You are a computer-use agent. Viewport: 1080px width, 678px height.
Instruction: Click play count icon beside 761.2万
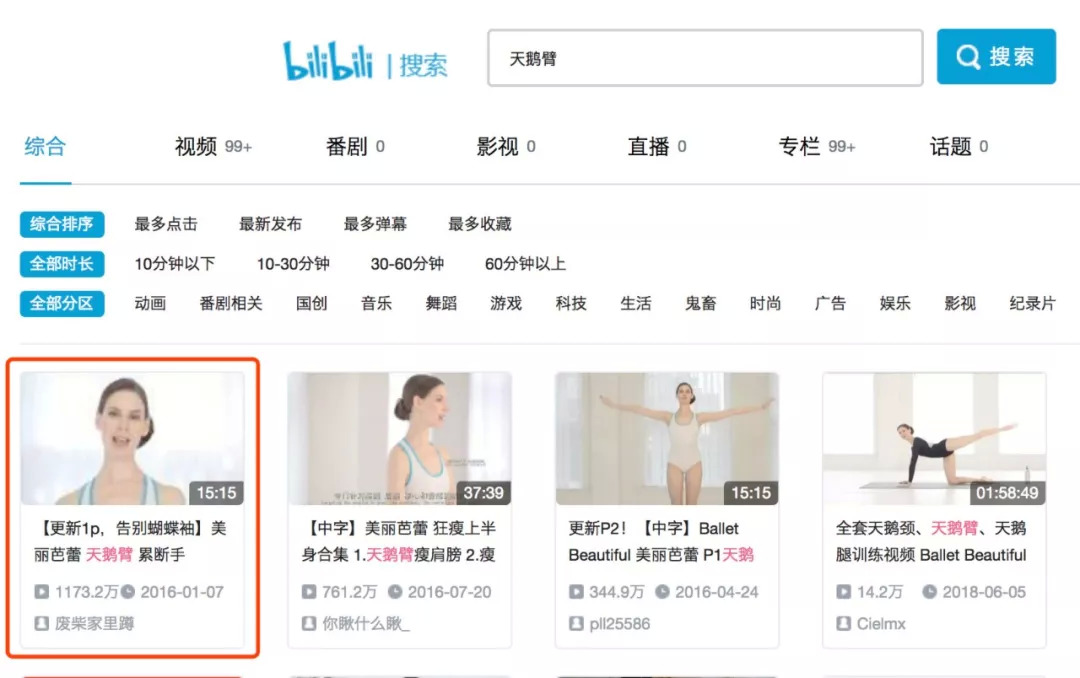pos(309,592)
